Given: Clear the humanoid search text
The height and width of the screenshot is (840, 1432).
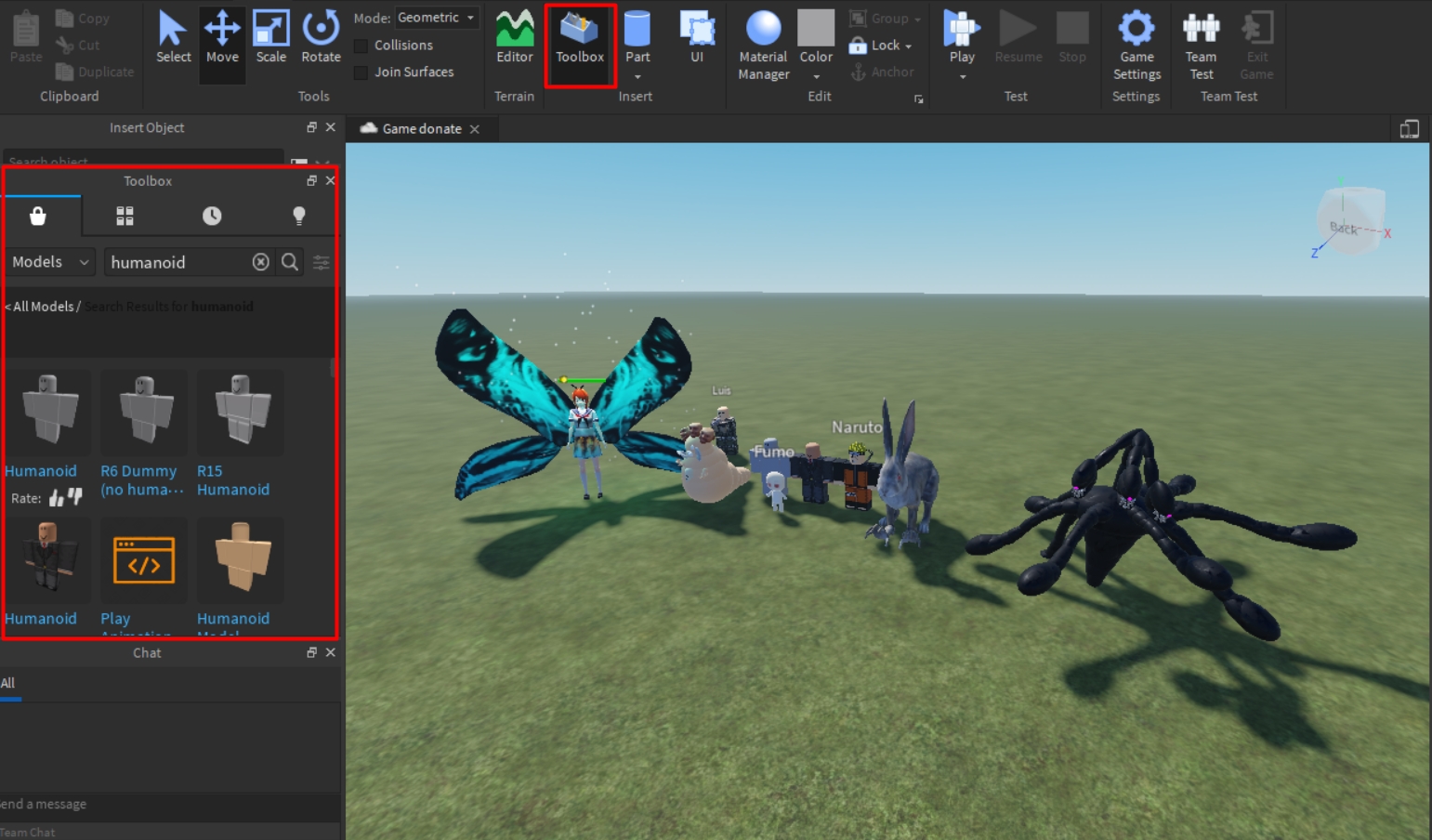Looking at the screenshot, I should pos(261,262).
